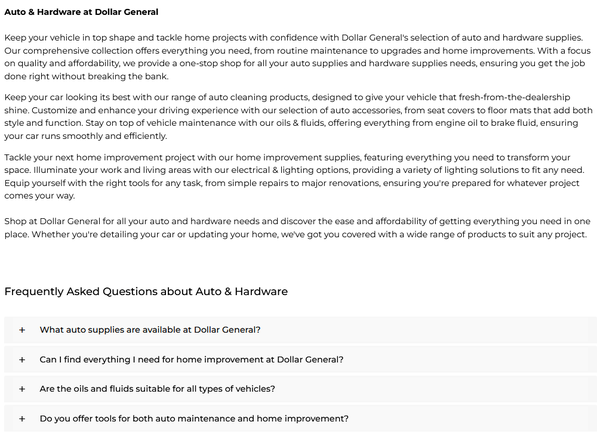600x437 pixels.
Task: Expand "Can I find everything I need" FAQ
Action: [x=191, y=359]
